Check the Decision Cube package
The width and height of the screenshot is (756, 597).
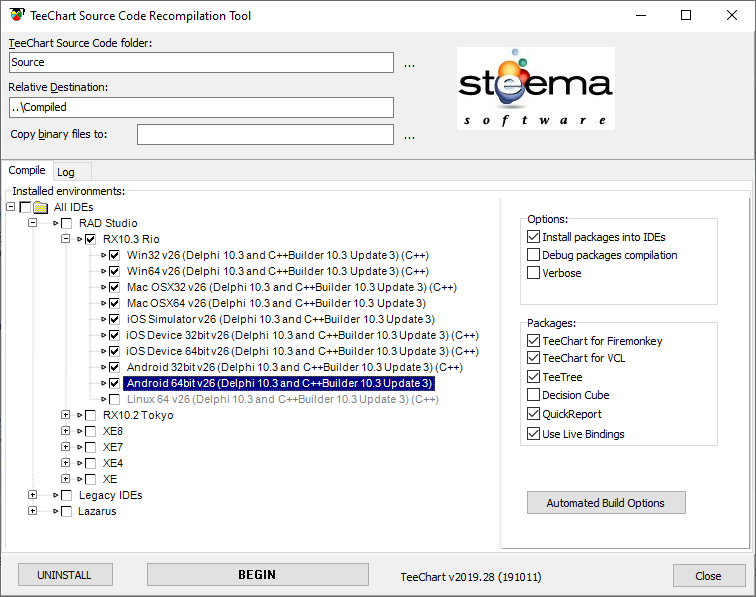tap(533, 395)
